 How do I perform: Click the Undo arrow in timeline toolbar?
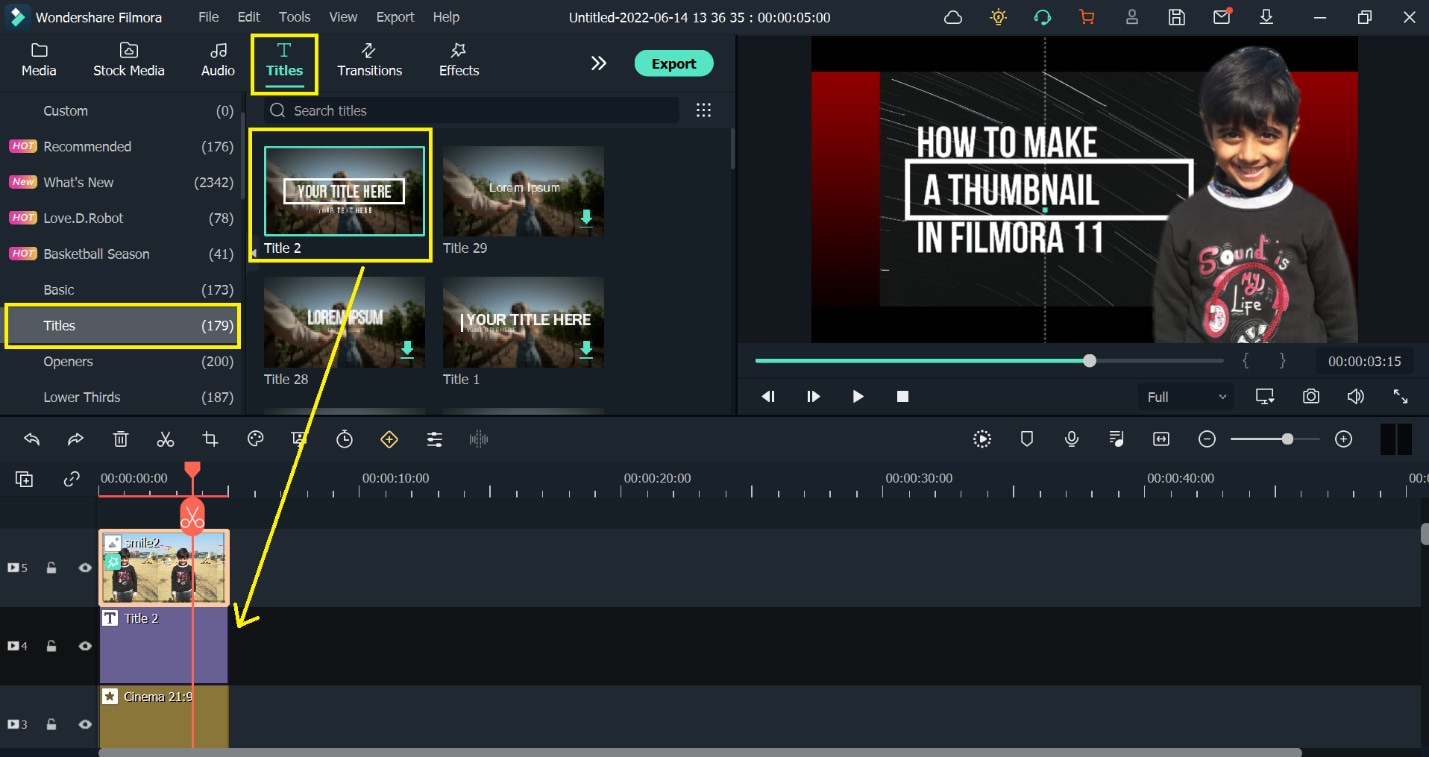[32, 439]
